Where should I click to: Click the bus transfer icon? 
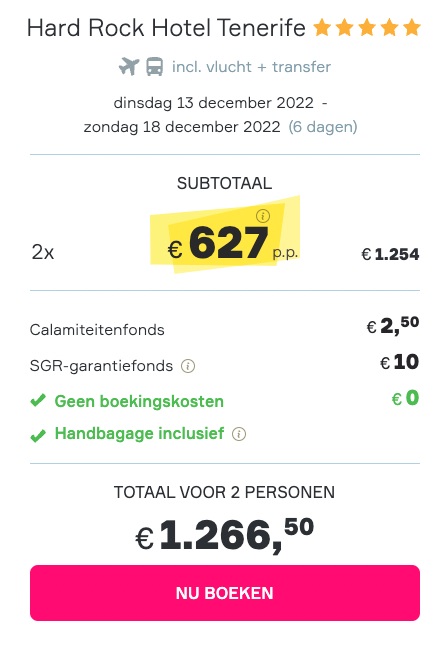pyautogui.click(x=154, y=67)
